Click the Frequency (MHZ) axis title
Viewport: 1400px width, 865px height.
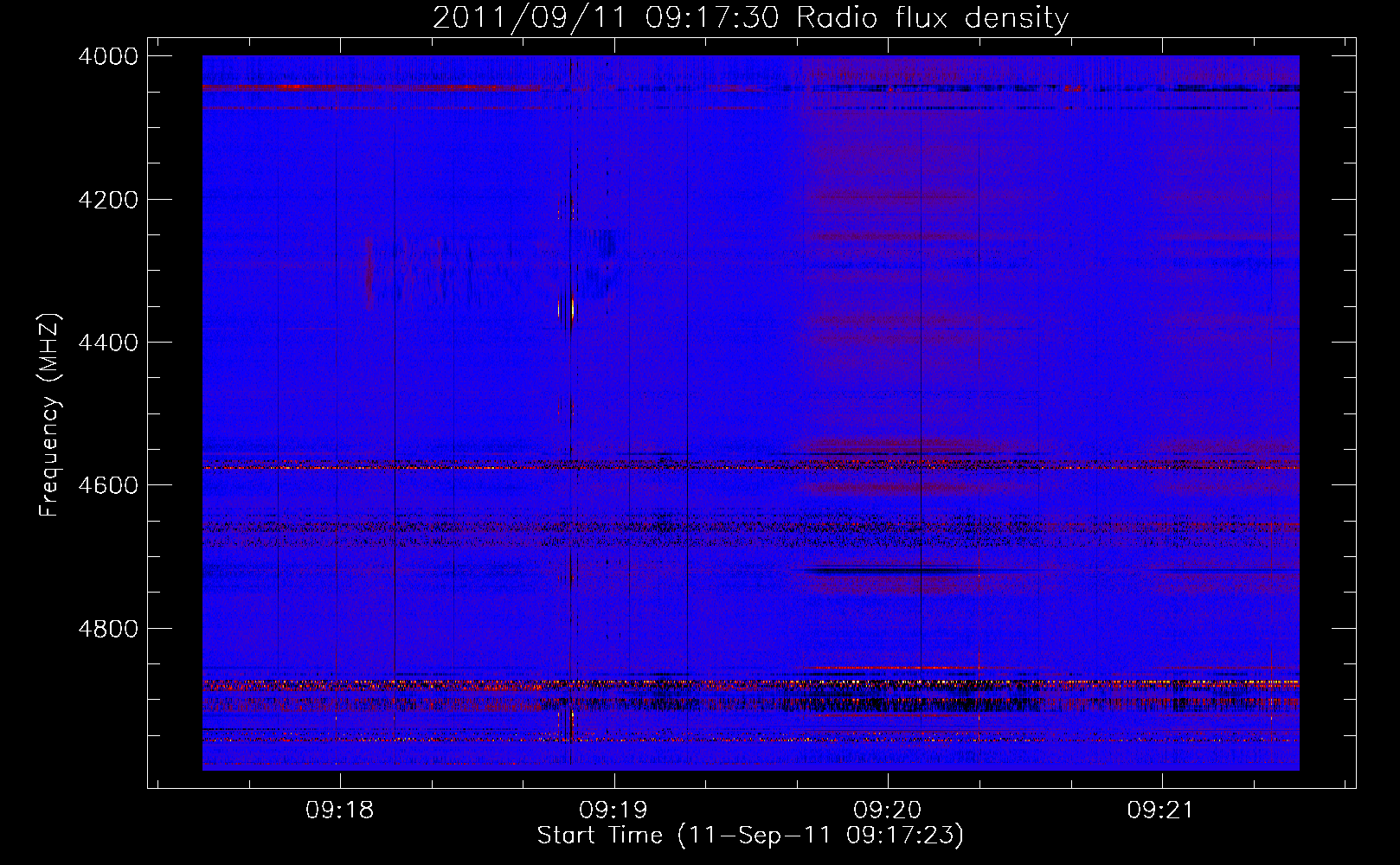click(48, 415)
